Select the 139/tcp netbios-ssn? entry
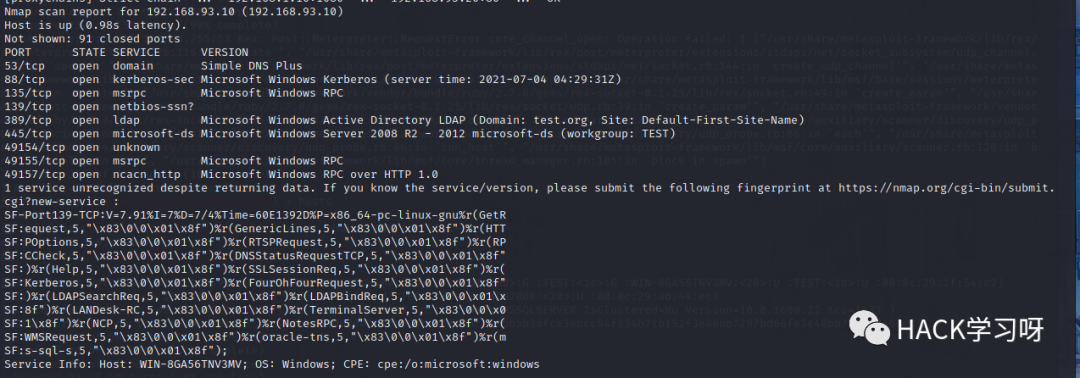The height and width of the screenshot is (378, 1080). pyautogui.click(x=99, y=107)
